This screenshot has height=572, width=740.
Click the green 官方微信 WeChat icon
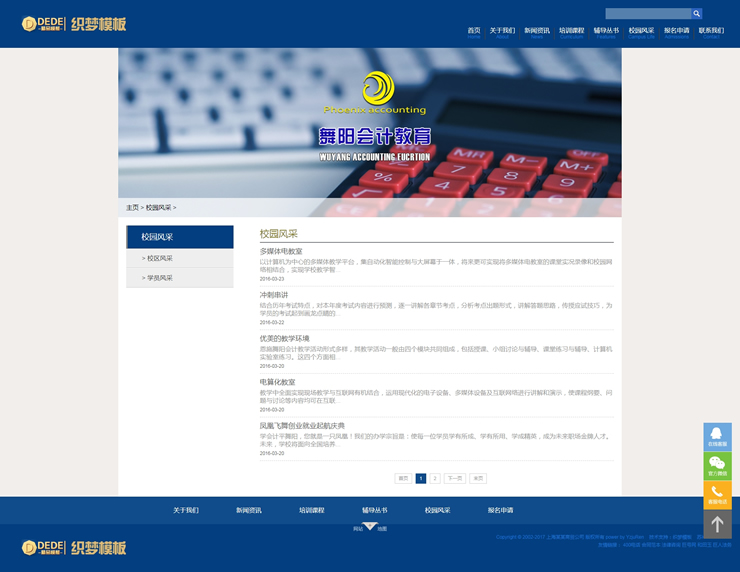[717, 466]
